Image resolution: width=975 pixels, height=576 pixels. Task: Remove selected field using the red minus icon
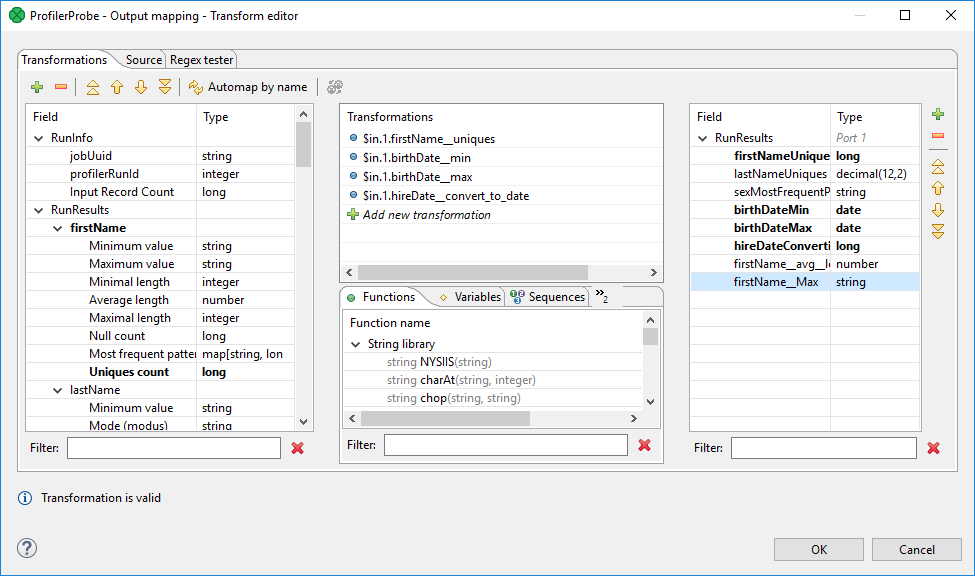click(61, 87)
